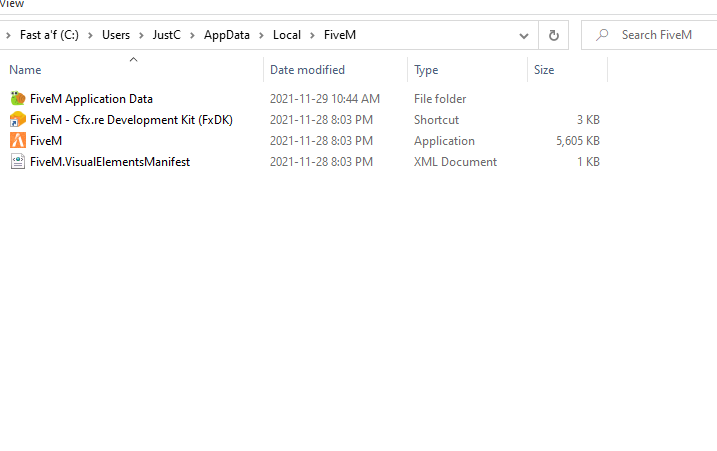717x451 pixels.
Task: Navigate to Fast a'f (C:) in breadcrumb
Action: pos(49,35)
